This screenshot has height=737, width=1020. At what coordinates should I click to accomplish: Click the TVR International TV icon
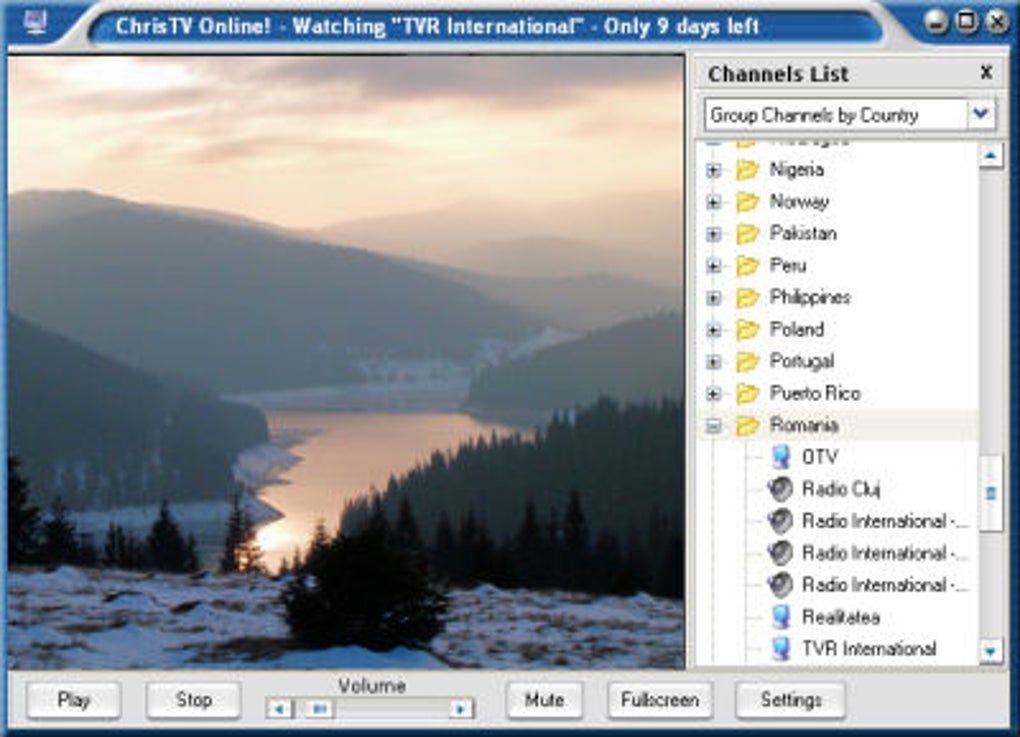(x=781, y=649)
